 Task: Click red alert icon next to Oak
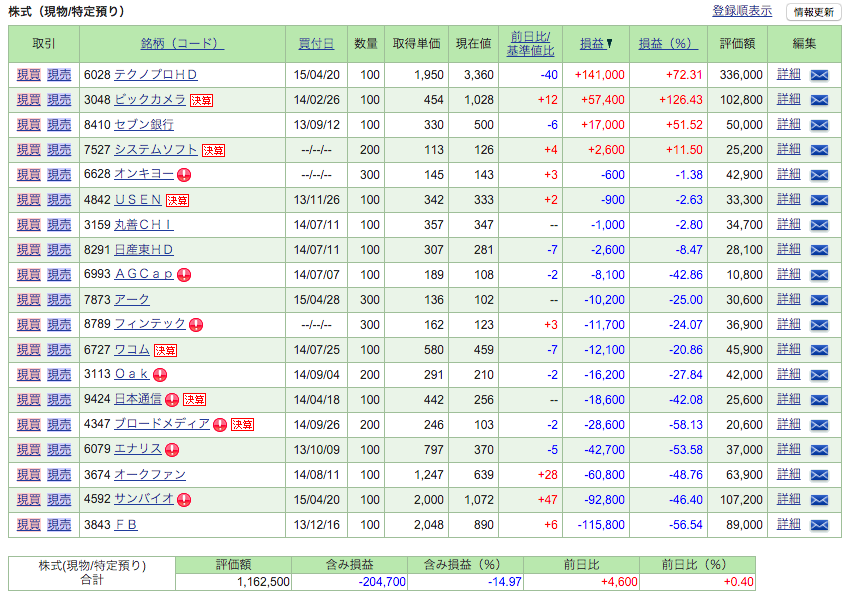pyautogui.click(x=160, y=375)
